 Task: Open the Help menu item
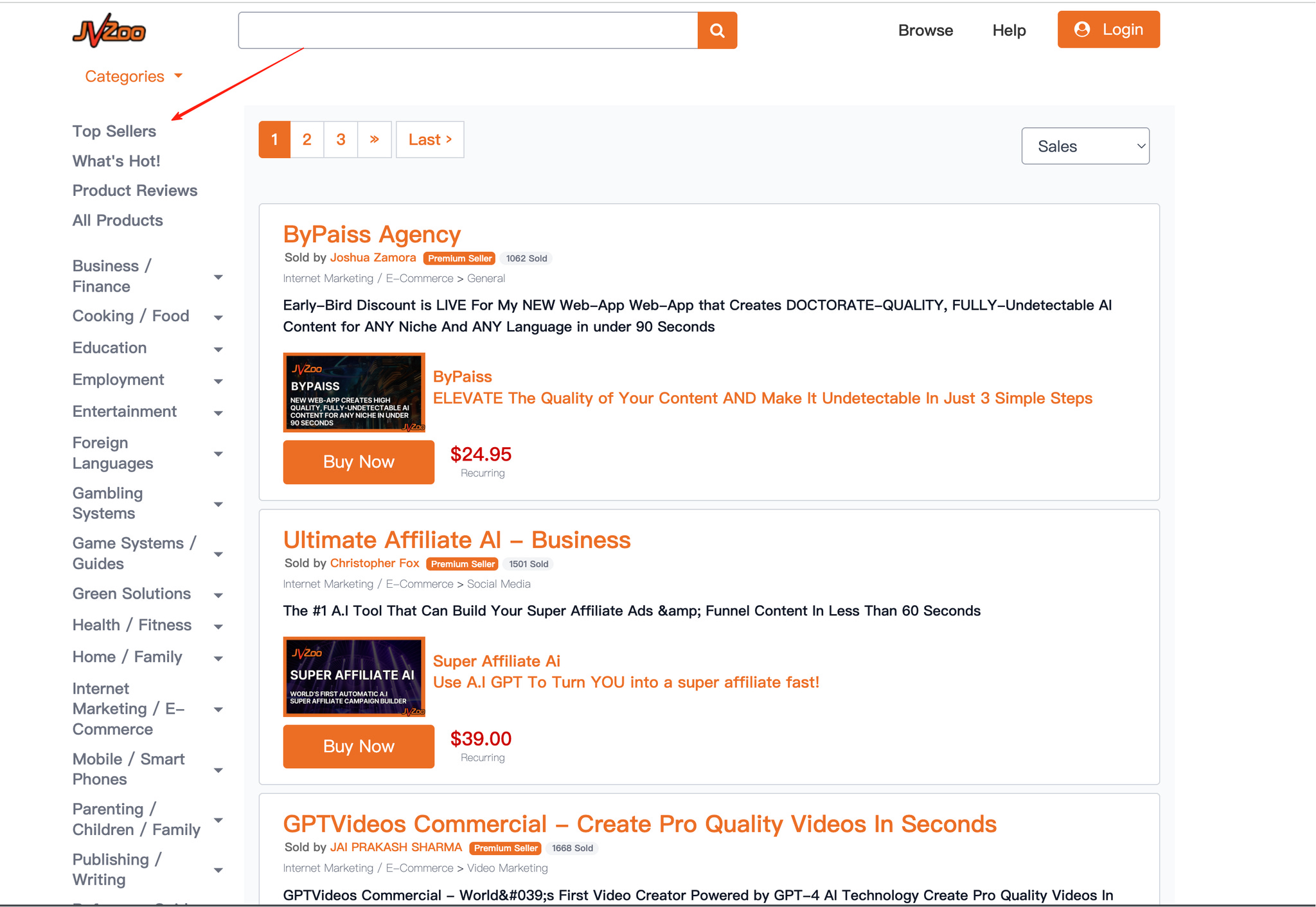(x=1009, y=30)
